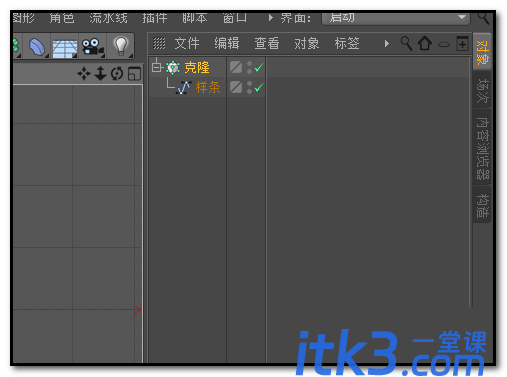Open object manager 查看 menu
507x377 pixels.
(267, 43)
